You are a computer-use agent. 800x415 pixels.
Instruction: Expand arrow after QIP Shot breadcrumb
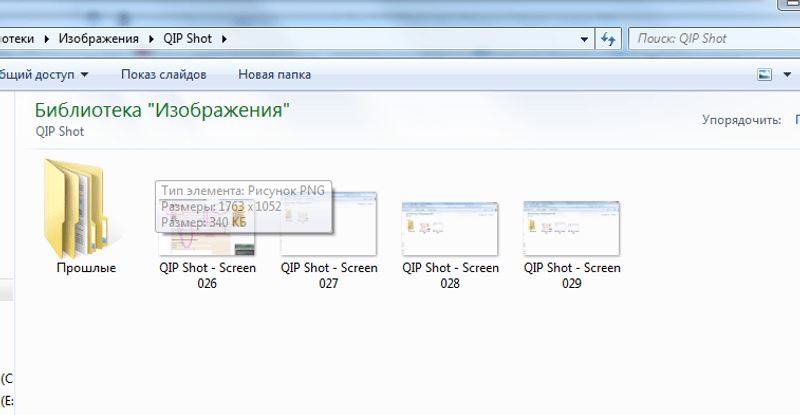coord(224,39)
